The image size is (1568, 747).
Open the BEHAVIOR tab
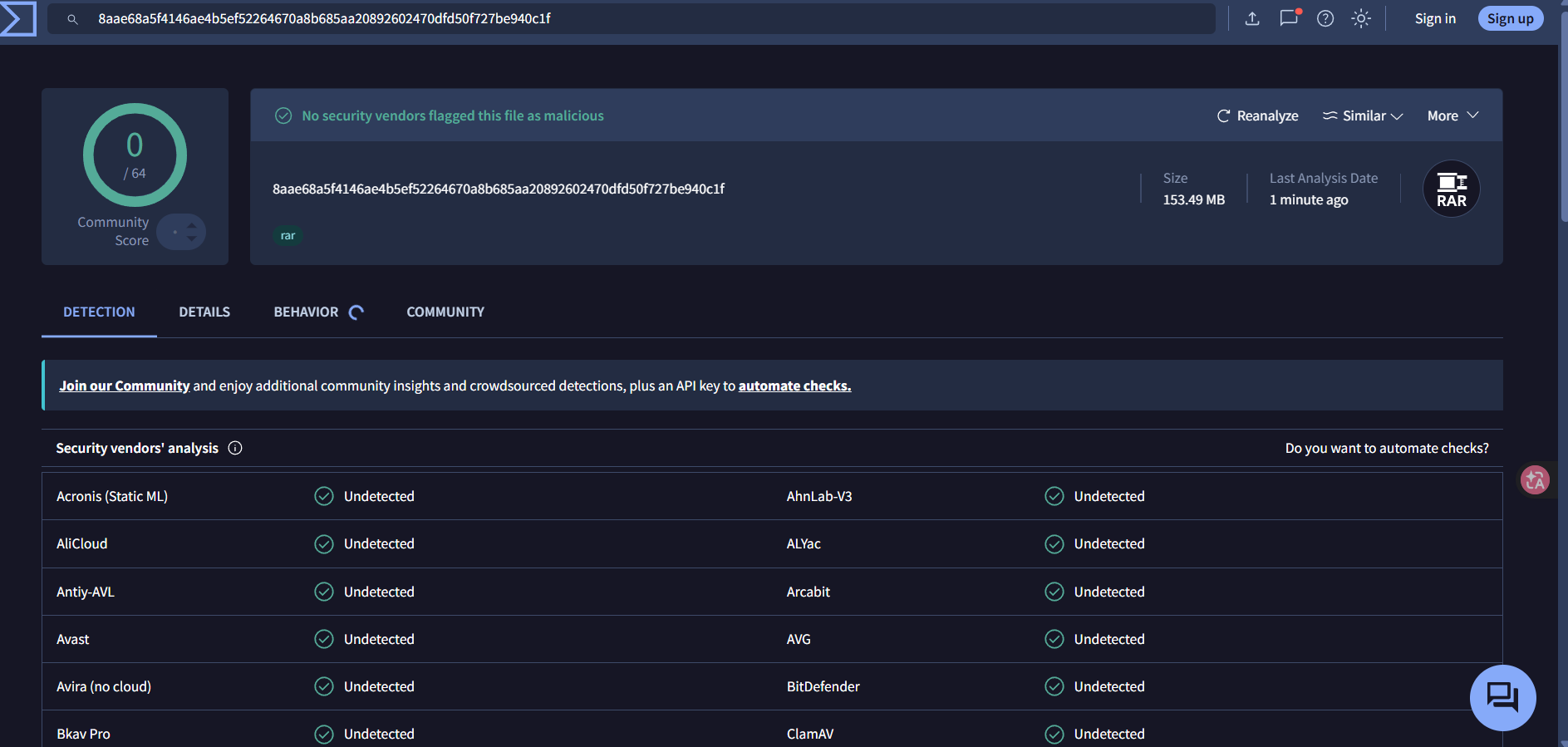(x=306, y=312)
